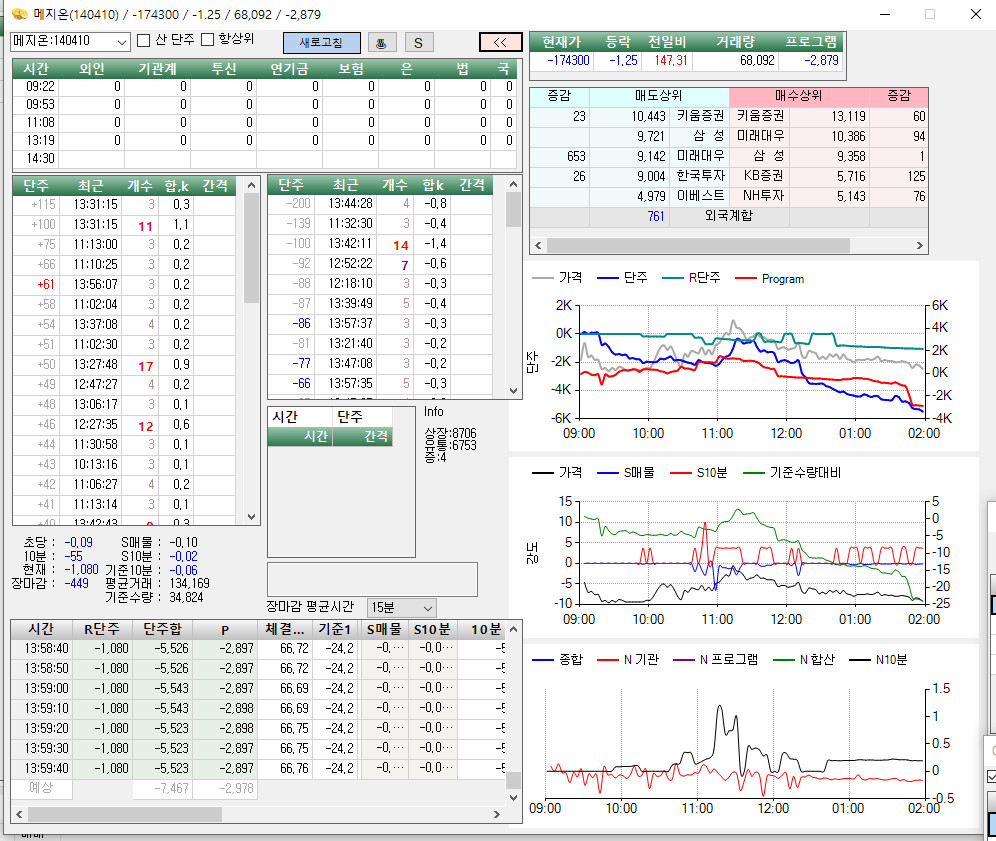Click the R단주 column header in bottom table
Viewport: 996px width, 841px height.
click(x=102, y=629)
